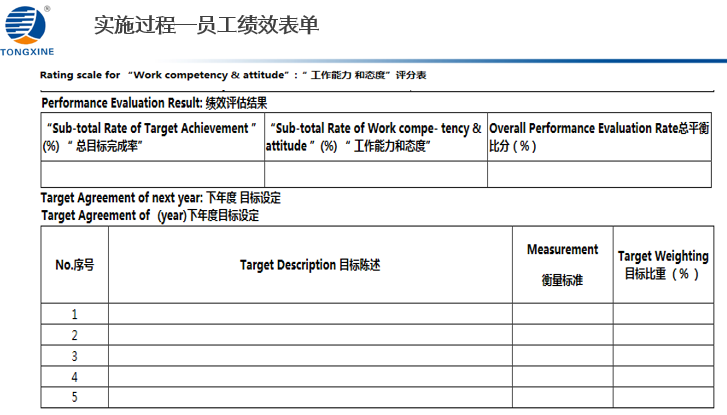Image resolution: width=727 pixels, height=415 pixels.
Task: Click the Target Description cell in row 5
Action: (310, 398)
